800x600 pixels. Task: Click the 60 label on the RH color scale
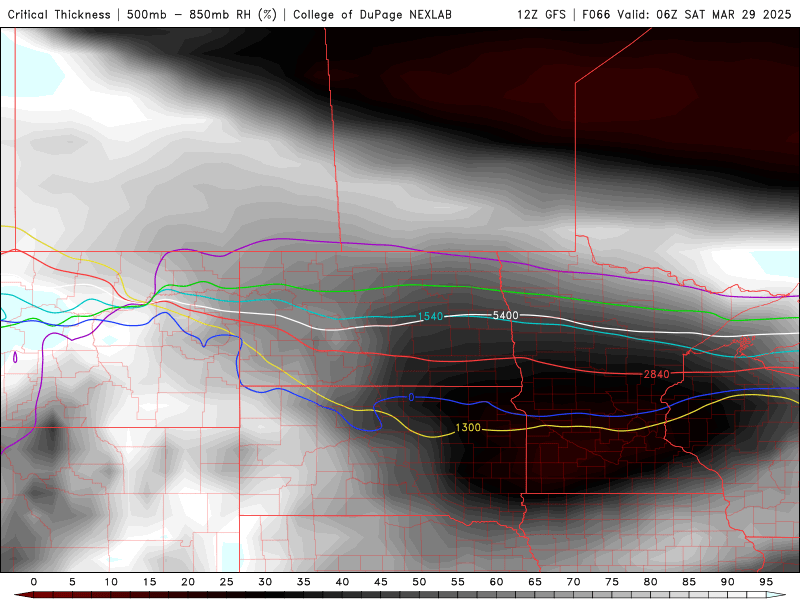coord(496,582)
